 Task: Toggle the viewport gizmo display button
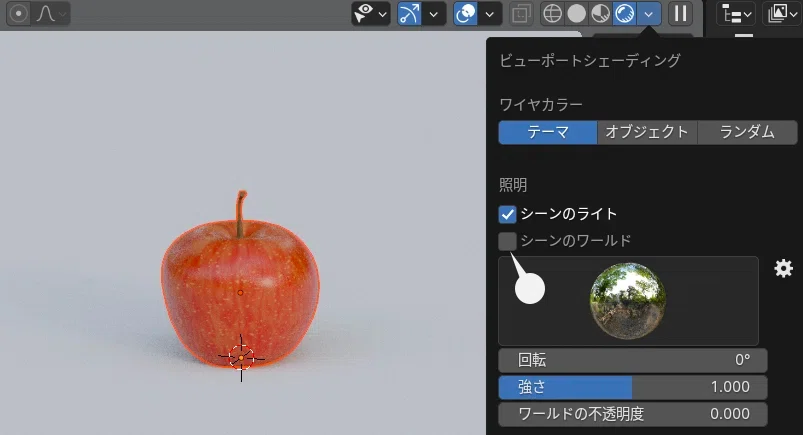click(x=409, y=14)
